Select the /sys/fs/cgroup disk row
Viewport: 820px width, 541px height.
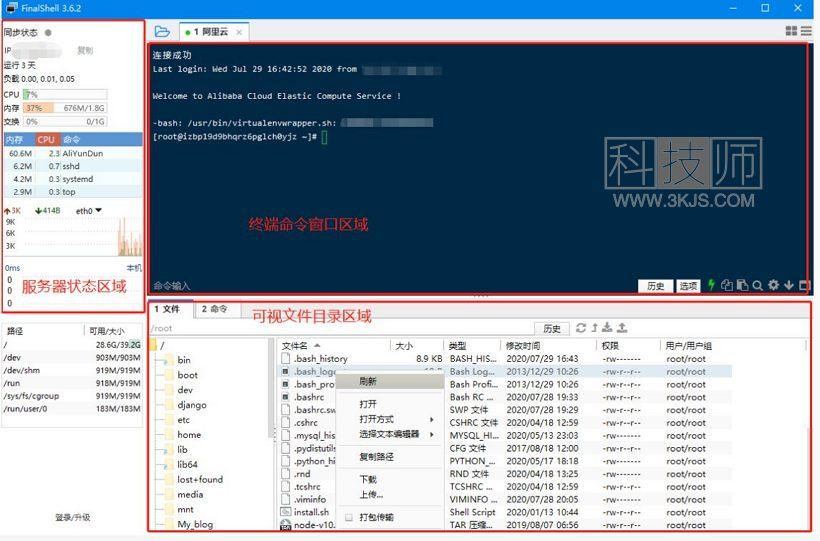[72, 396]
